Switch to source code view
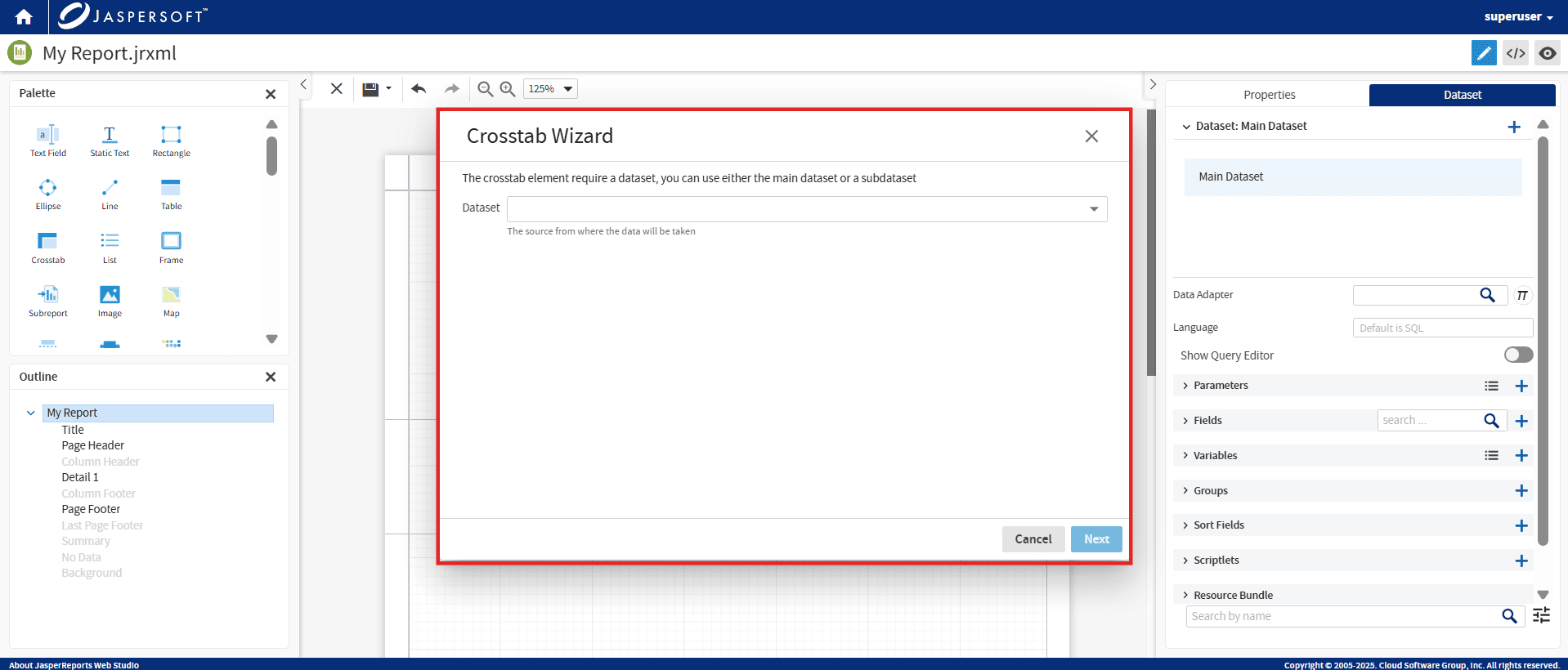This screenshot has width=1568, height=670. point(1516,53)
